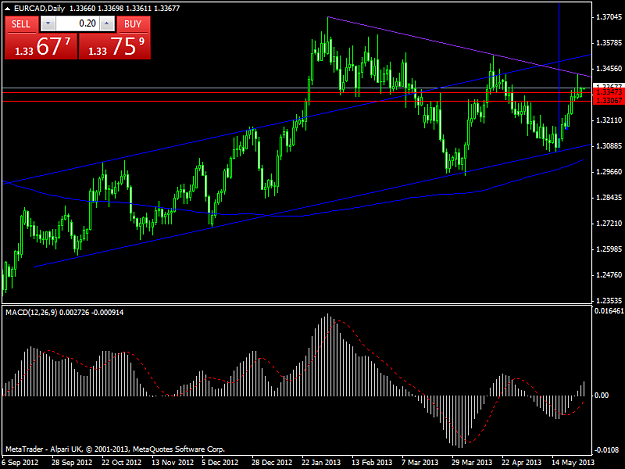625x469 pixels.
Task: Click the 1.30885 price axis label
Action: click(x=609, y=146)
